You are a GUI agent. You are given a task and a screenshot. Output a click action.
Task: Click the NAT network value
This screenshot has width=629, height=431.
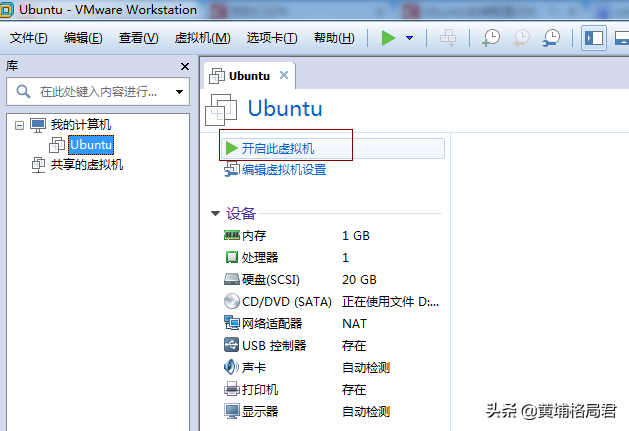[354, 323]
